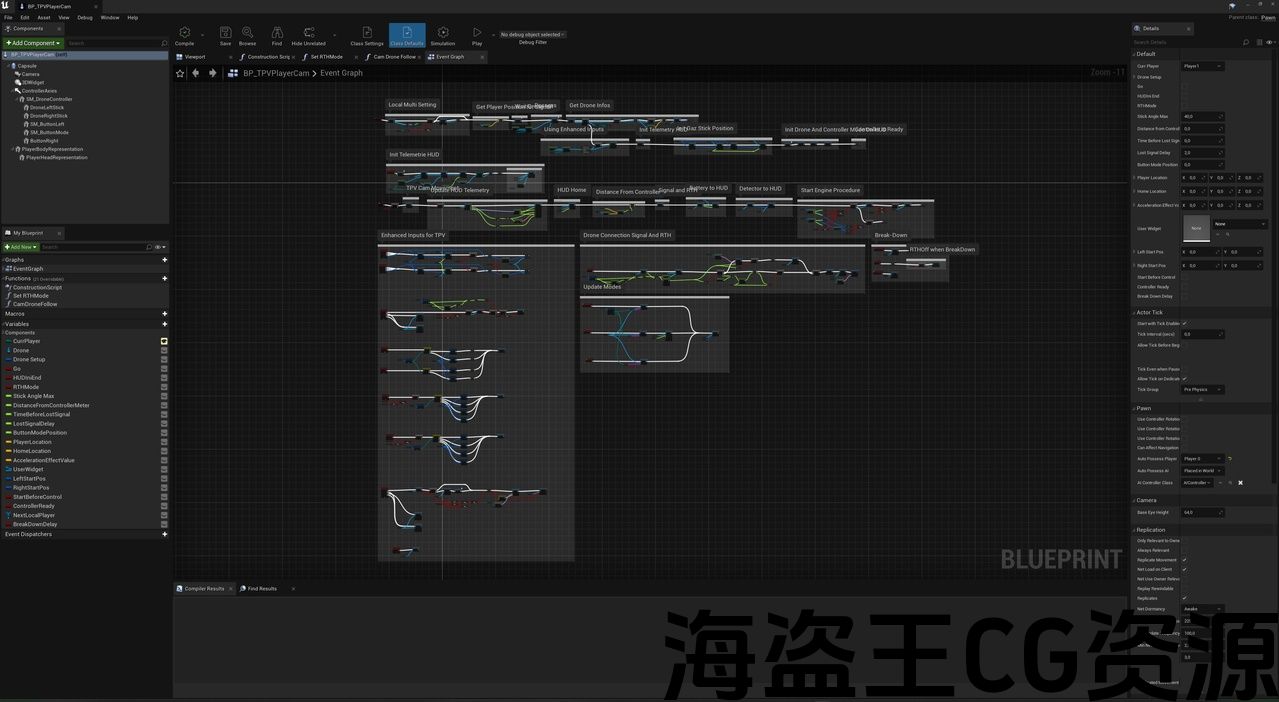
Task: Check the Controller Ready checkbox in Details
Action: pos(1185,287)
